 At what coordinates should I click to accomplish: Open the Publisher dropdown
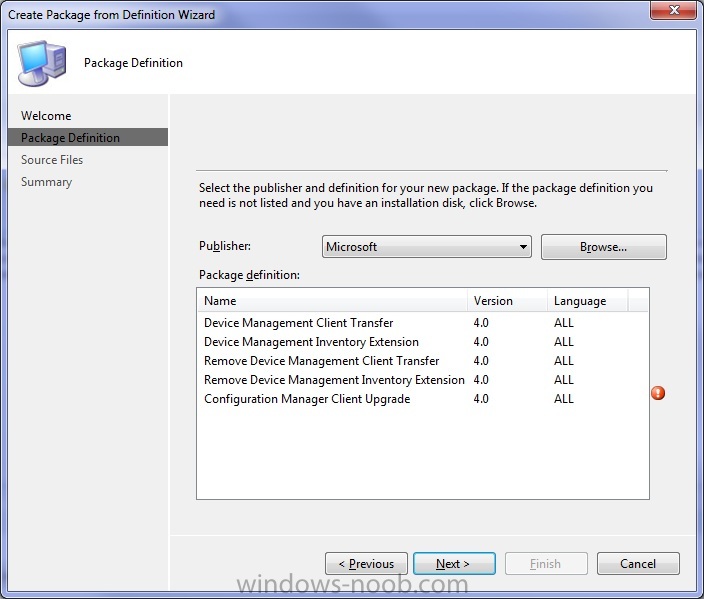[427, 247]
